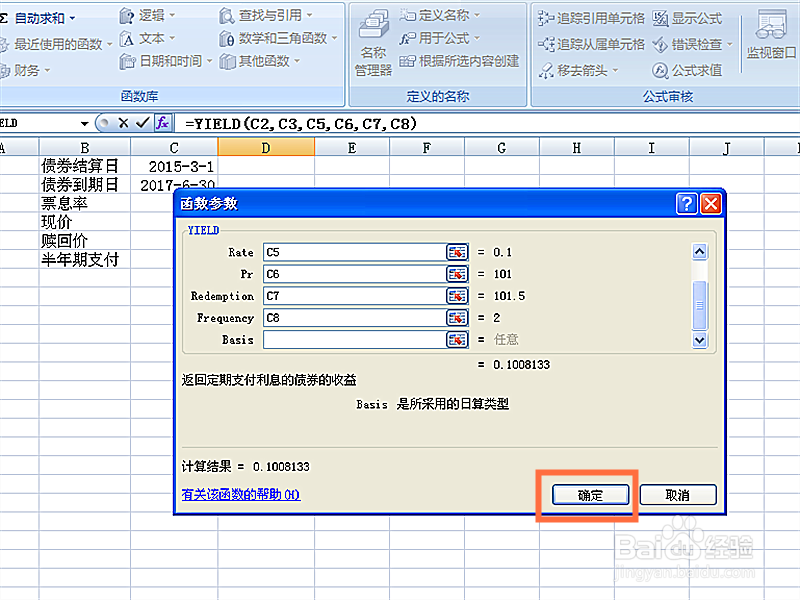
Task: Expand the Math and Trig dropdown arrow
Action: [x=335, y=38]
